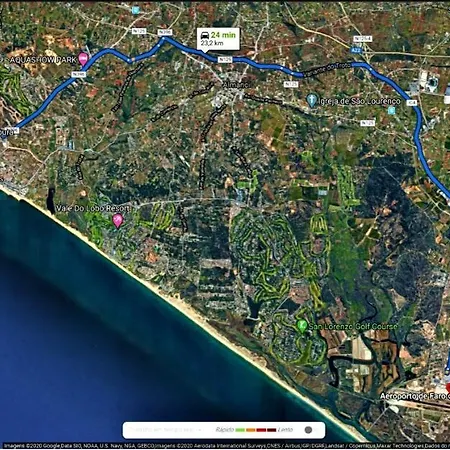450x450 pixels.
Task: Click the Almancil town label
Action: tap(236, 85)
